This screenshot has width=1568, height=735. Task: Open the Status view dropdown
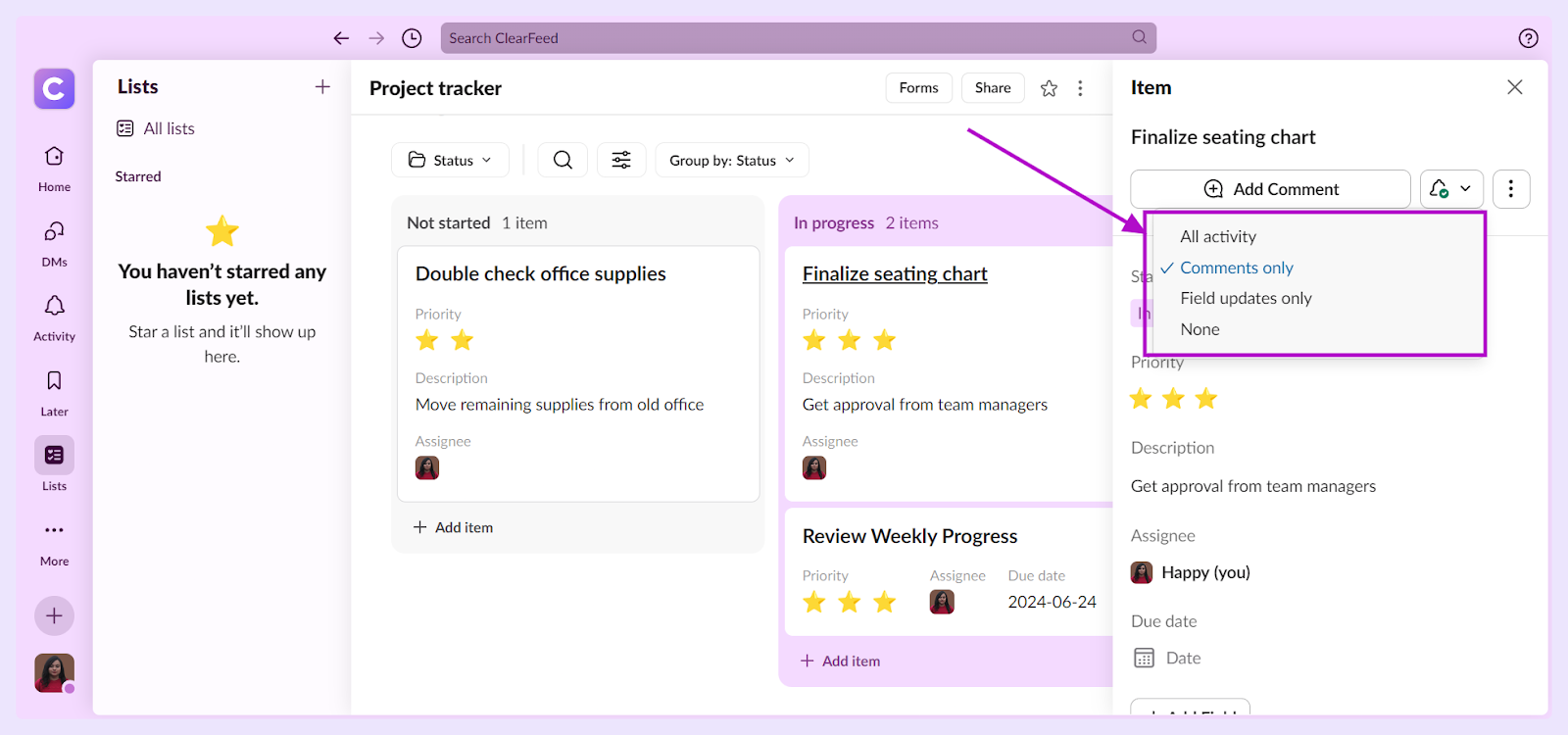(450, 160)
